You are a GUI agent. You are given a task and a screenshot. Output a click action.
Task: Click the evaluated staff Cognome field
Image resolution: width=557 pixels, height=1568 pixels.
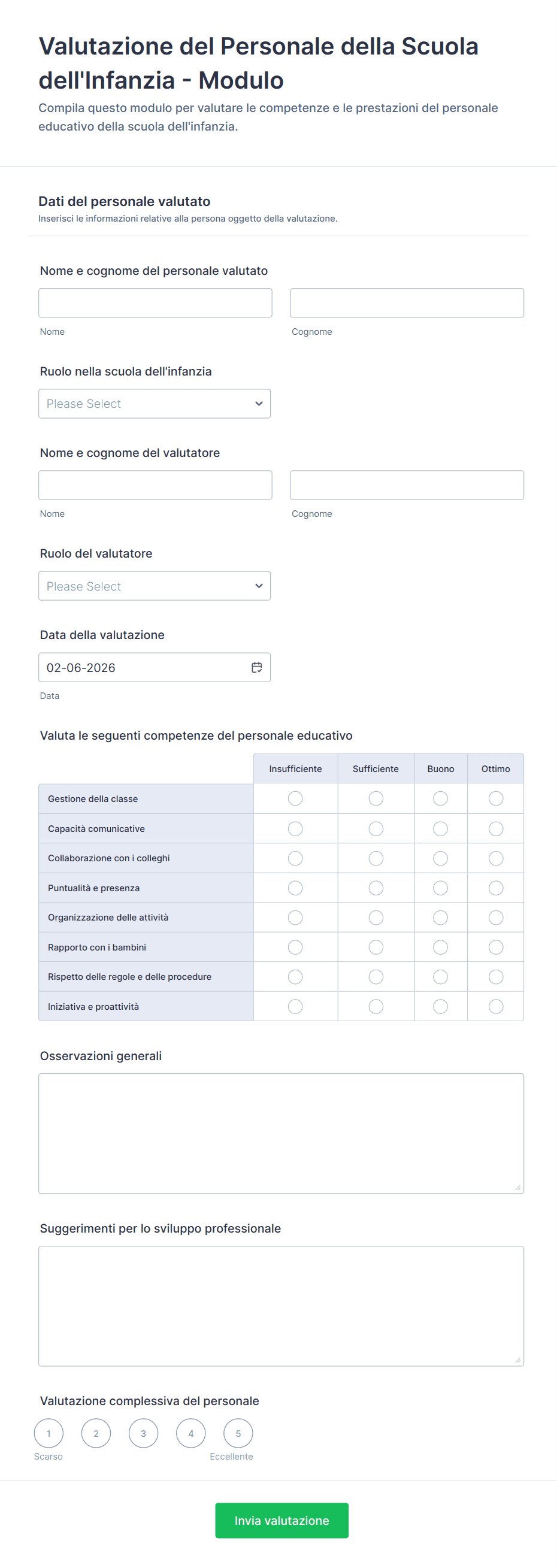pyautogui.click(x=407, y=303)
